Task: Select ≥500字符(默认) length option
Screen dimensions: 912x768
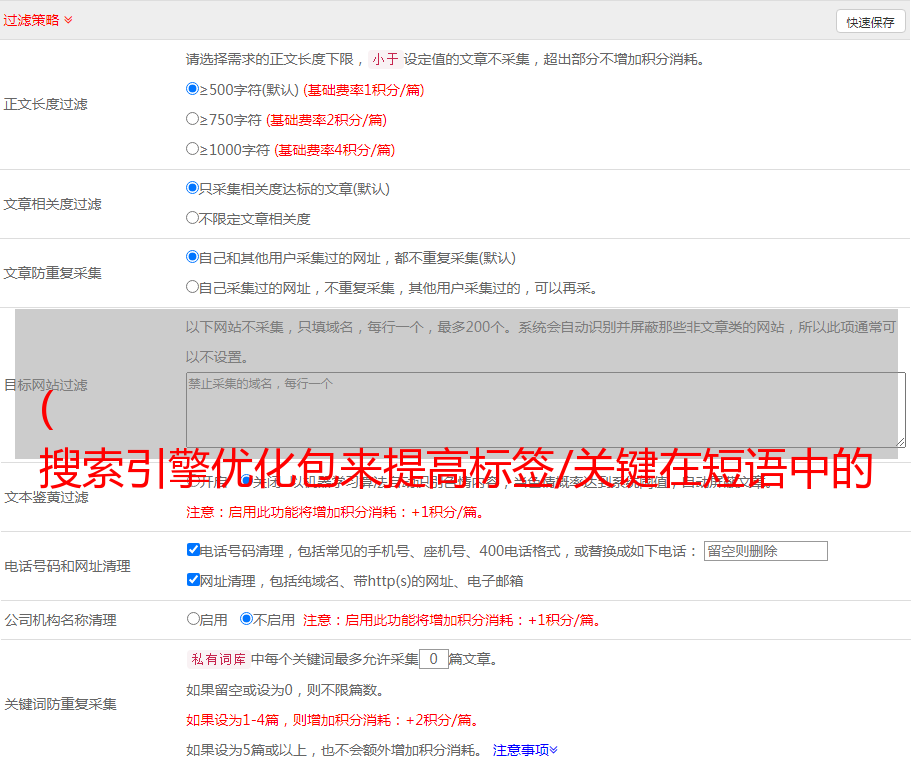Action: pyautogui.click(x=192, y=88)
